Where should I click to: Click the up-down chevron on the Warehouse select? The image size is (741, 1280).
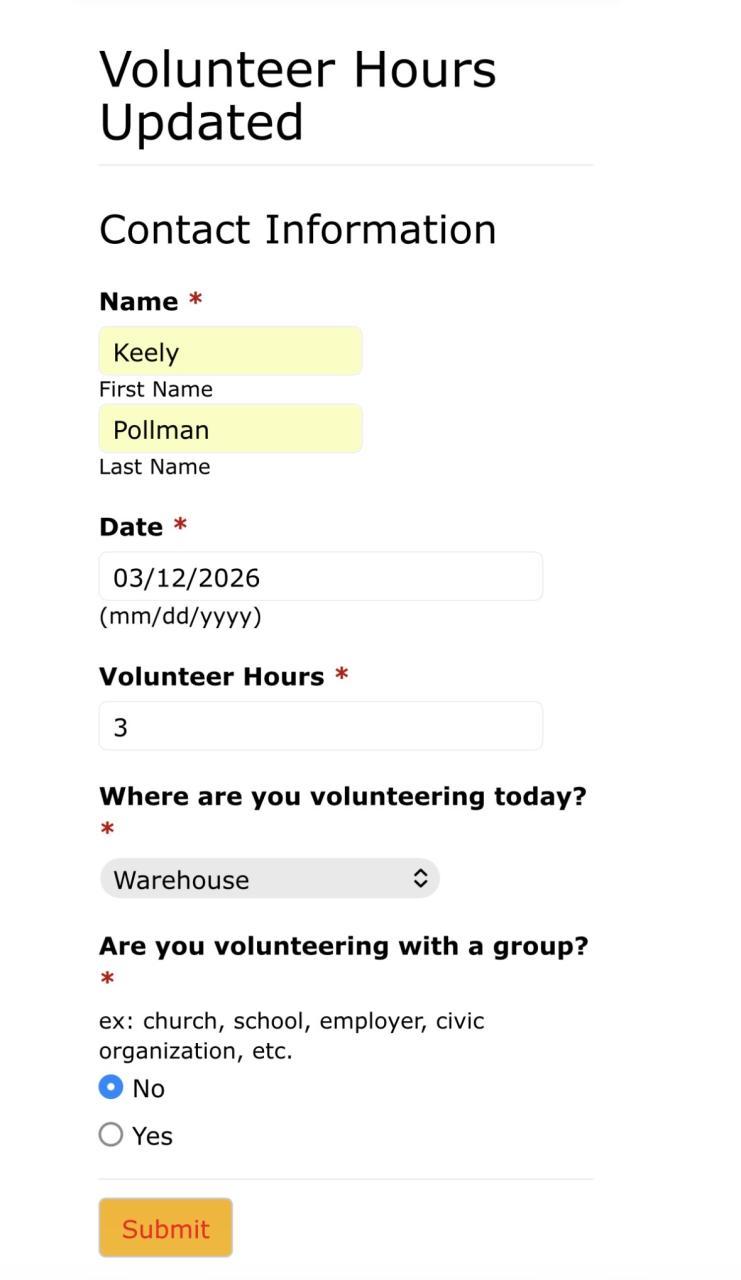[x=421, y=879]
